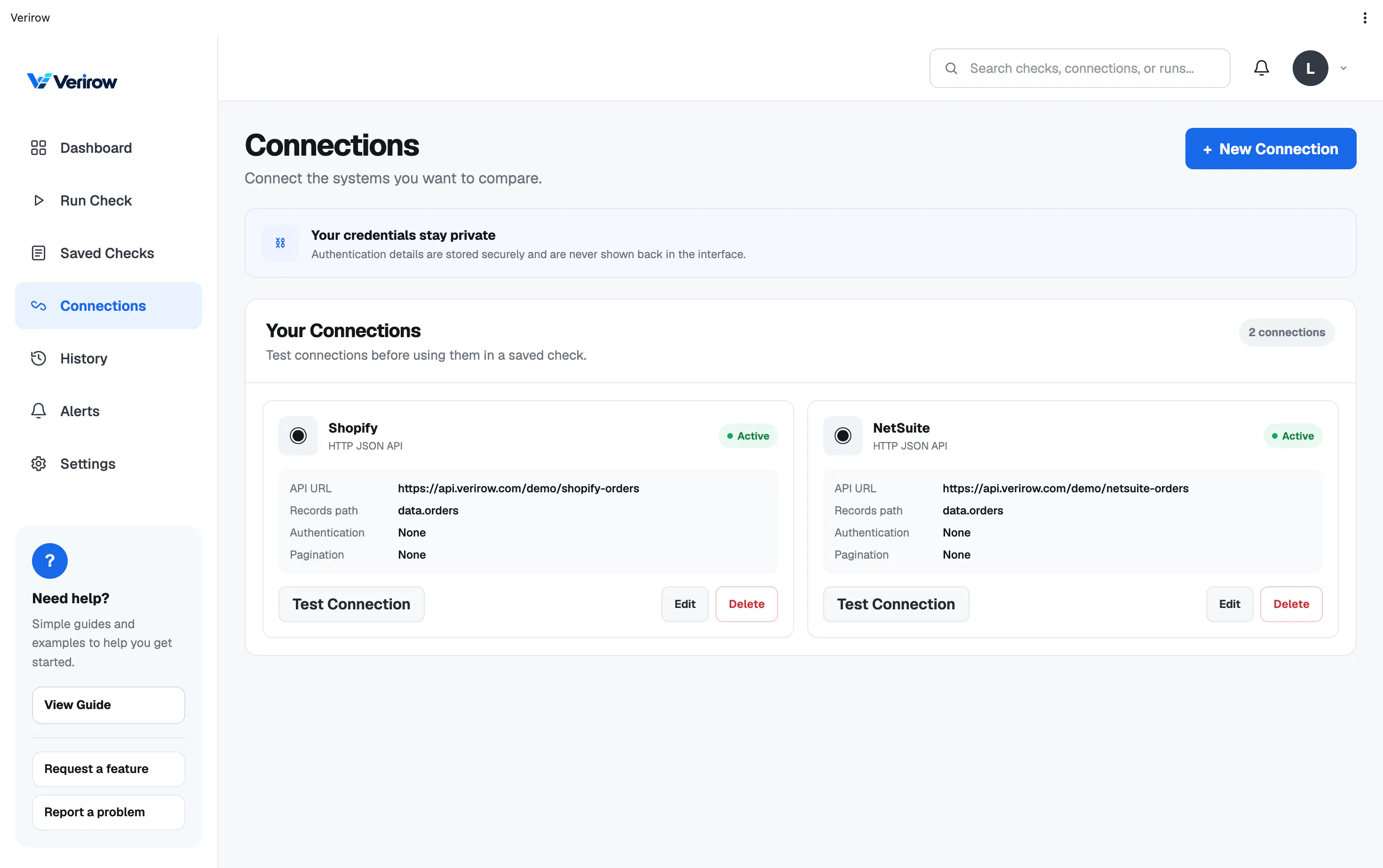The image size is (1383, 868).
Task: Click Shopify's data.orders records path
Action: click(x=428, y=510)
